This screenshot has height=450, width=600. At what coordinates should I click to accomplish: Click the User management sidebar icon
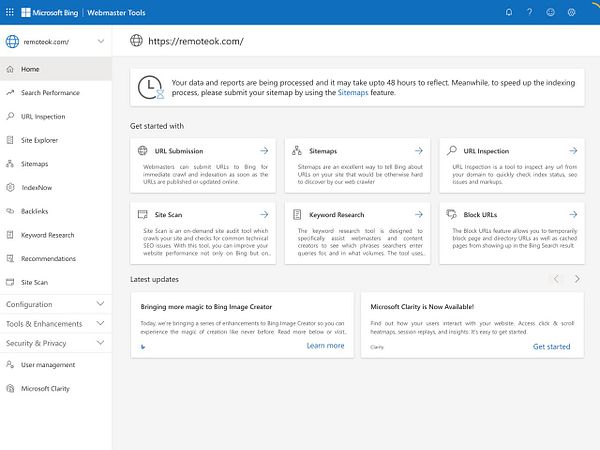click(x=10, y=364)
